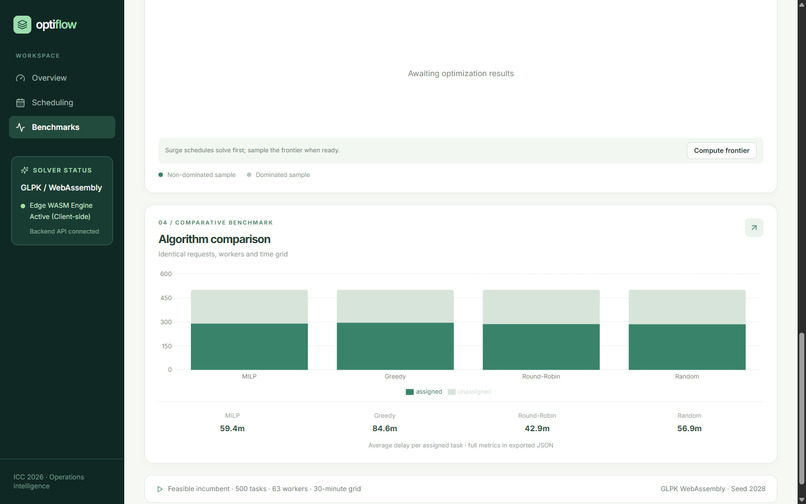Click the Round-Robin 42.9m delay value
806x504 pixels.
point(537,428)
